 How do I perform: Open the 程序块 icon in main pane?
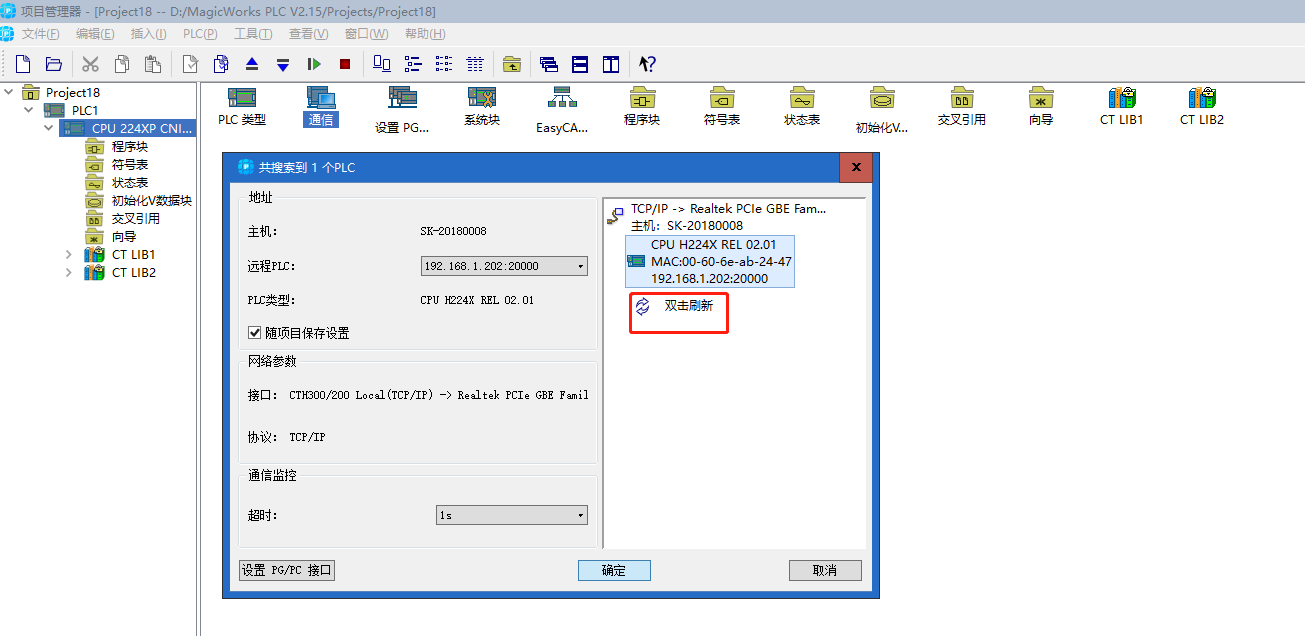coord(642,106)
